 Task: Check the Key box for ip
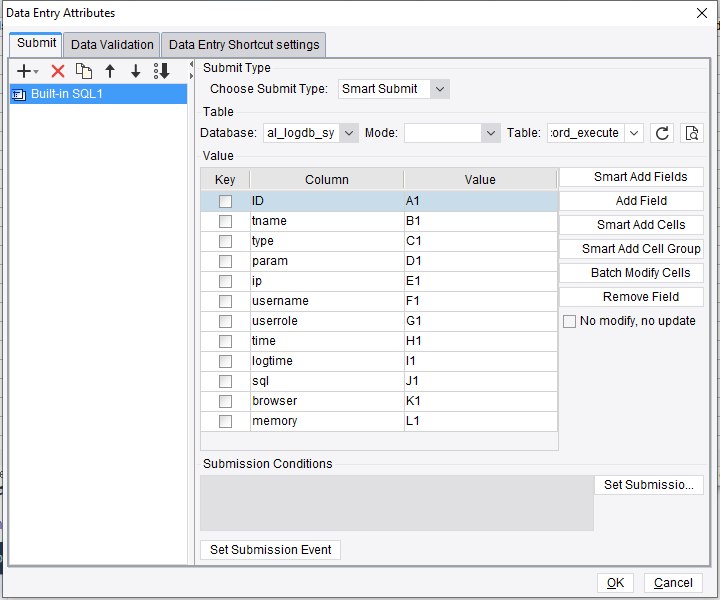click(225, 281)
